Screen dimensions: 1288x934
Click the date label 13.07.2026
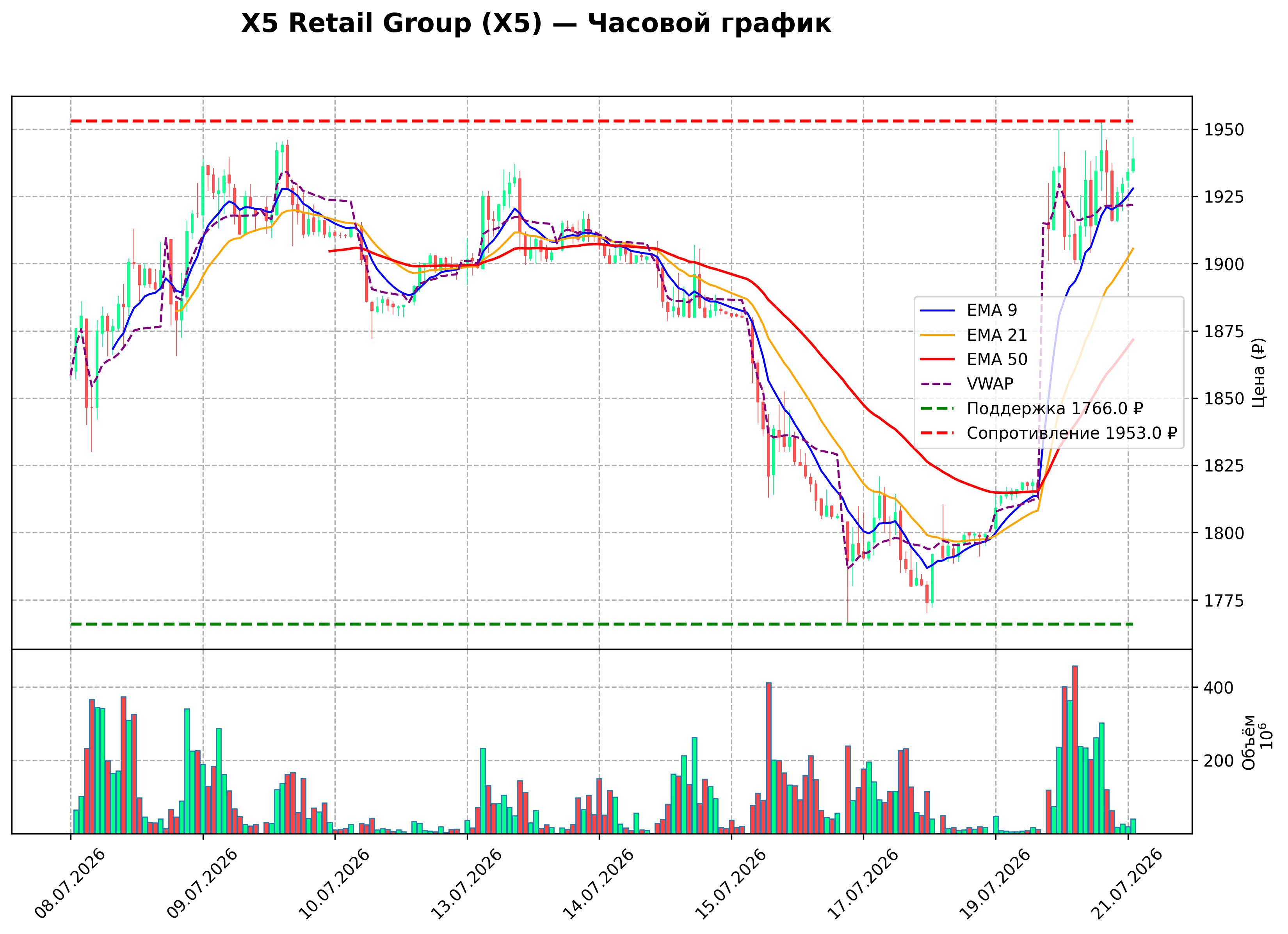[466, 884]
